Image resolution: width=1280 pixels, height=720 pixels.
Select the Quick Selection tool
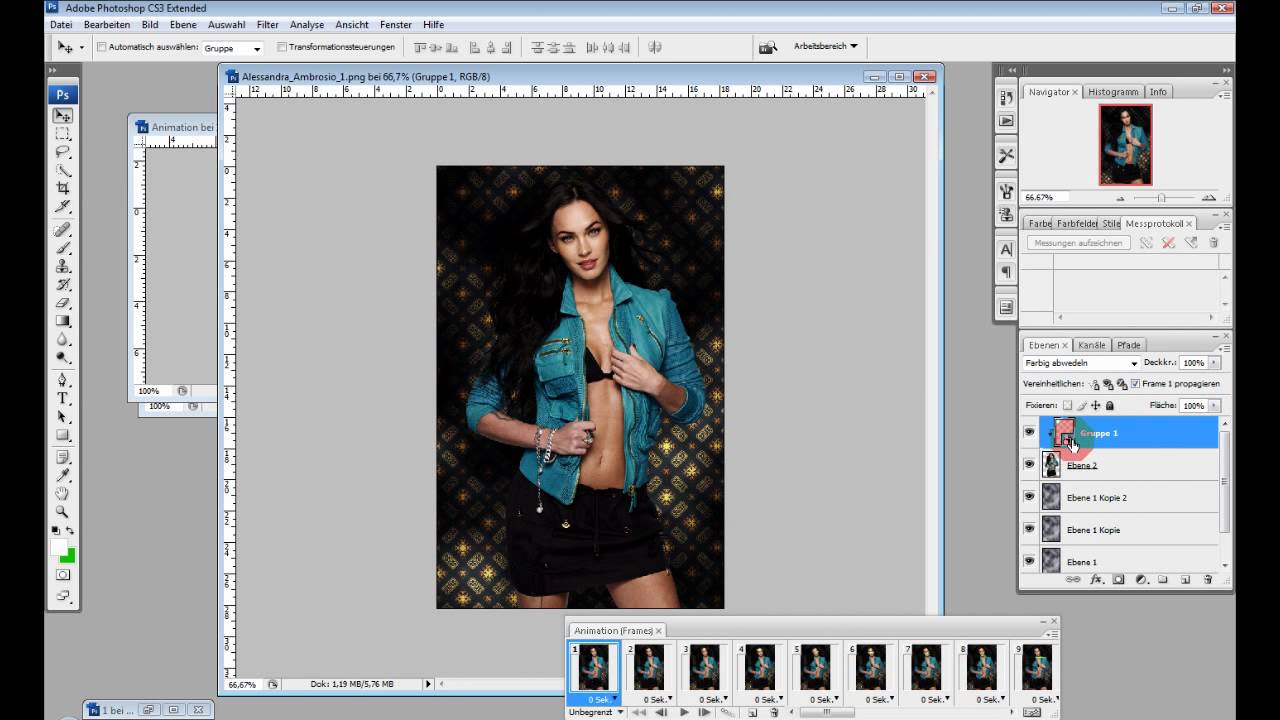[63, 170]
